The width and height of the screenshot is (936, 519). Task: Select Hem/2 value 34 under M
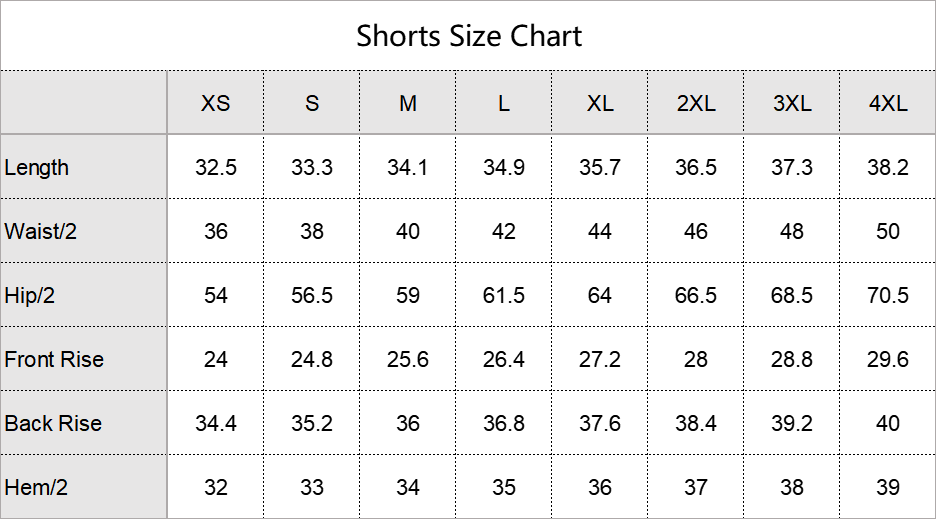coord(408,488)
